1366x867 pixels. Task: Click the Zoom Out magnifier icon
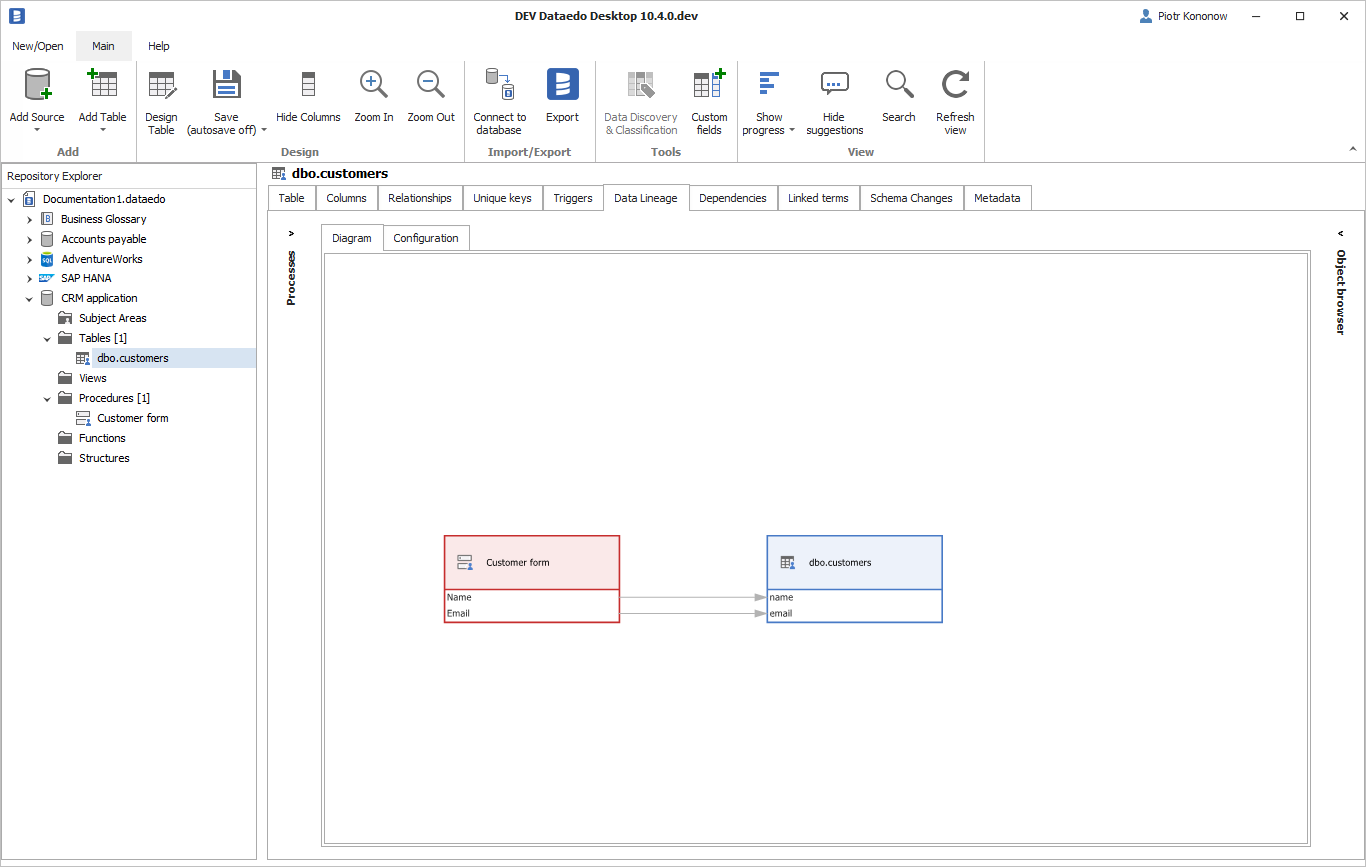coord(431,86)
